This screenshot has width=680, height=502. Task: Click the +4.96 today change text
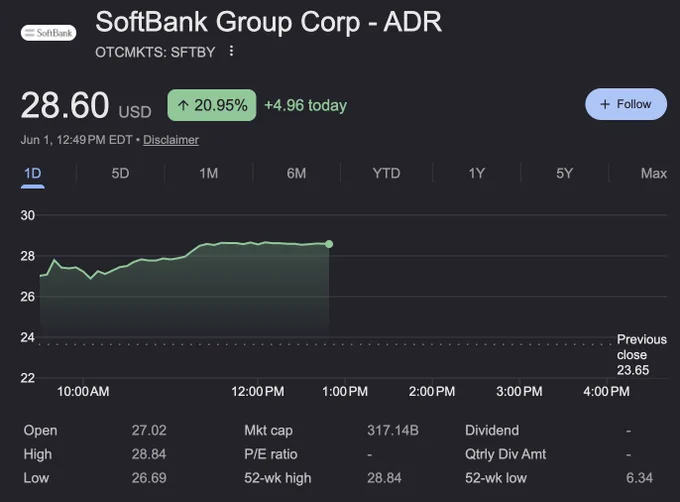click(305, 105)
